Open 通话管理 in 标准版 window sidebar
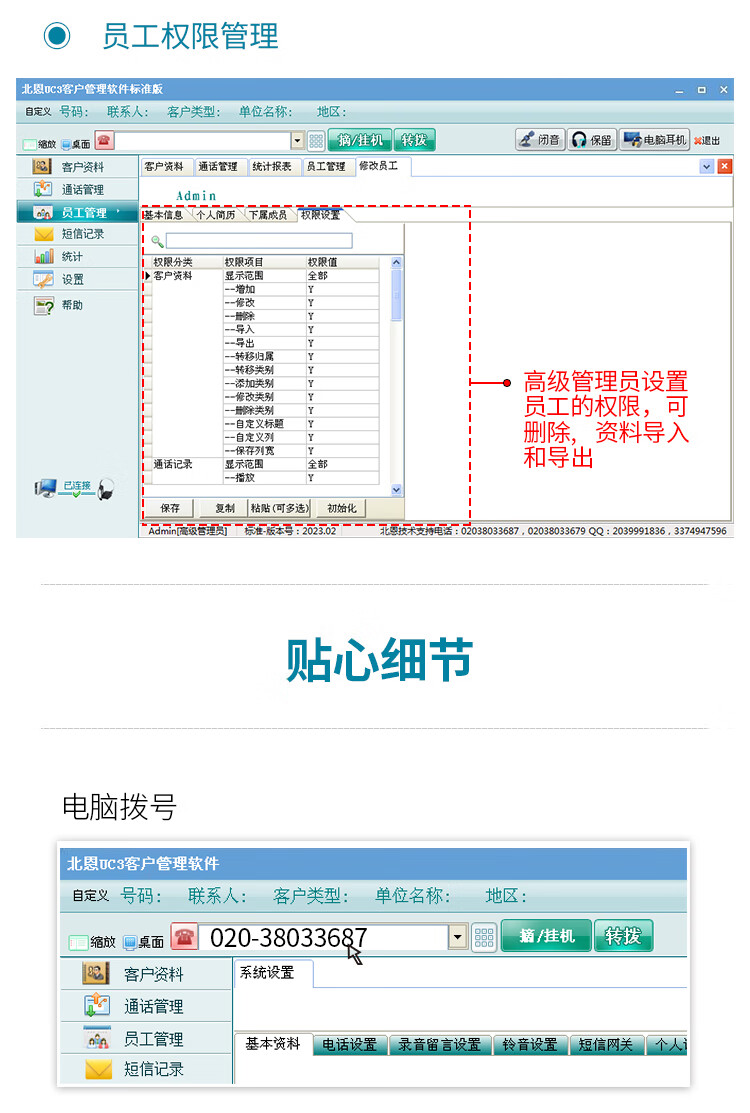 click(77, 190)
